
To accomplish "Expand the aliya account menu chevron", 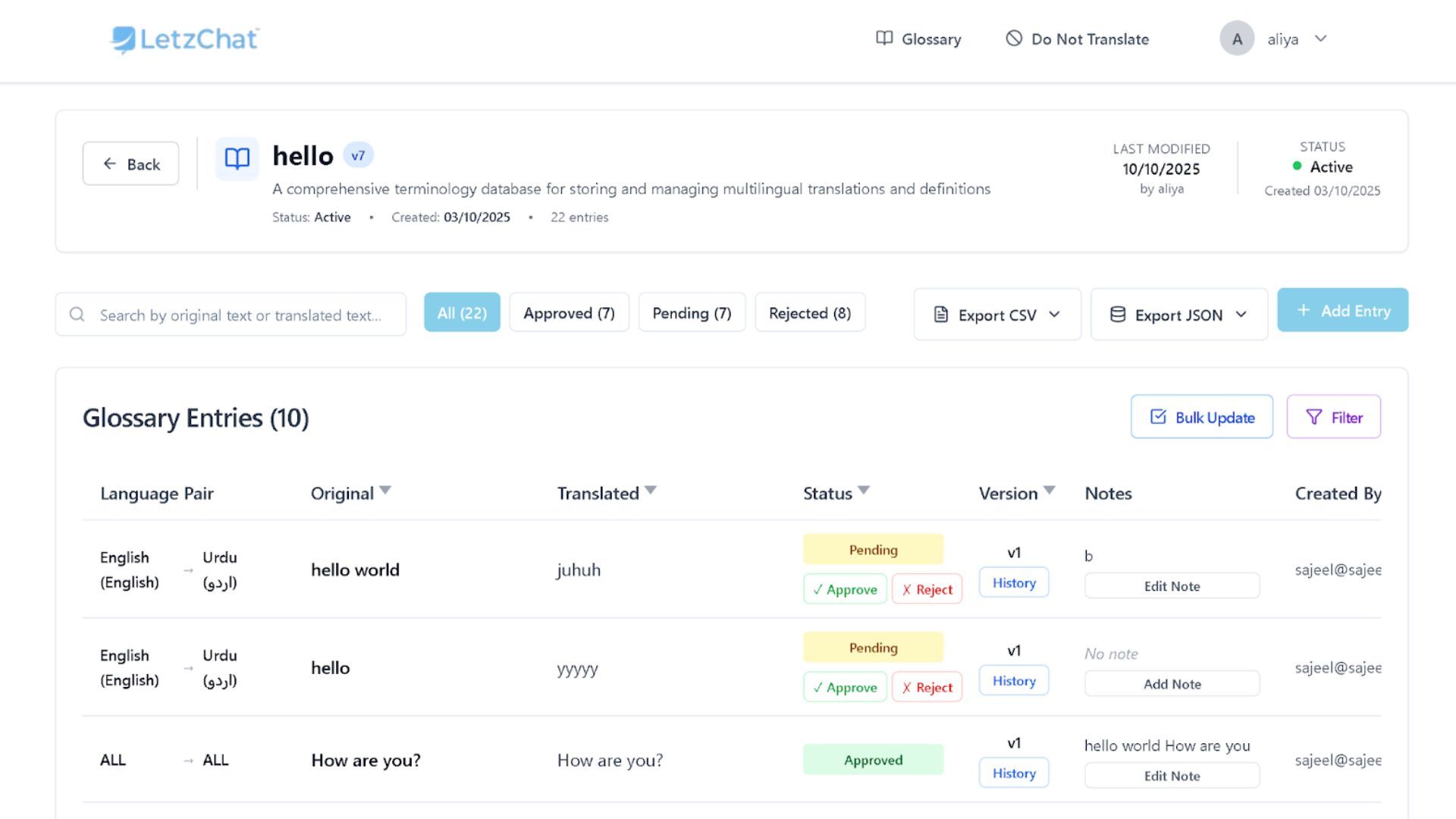I will (1321, 39).
